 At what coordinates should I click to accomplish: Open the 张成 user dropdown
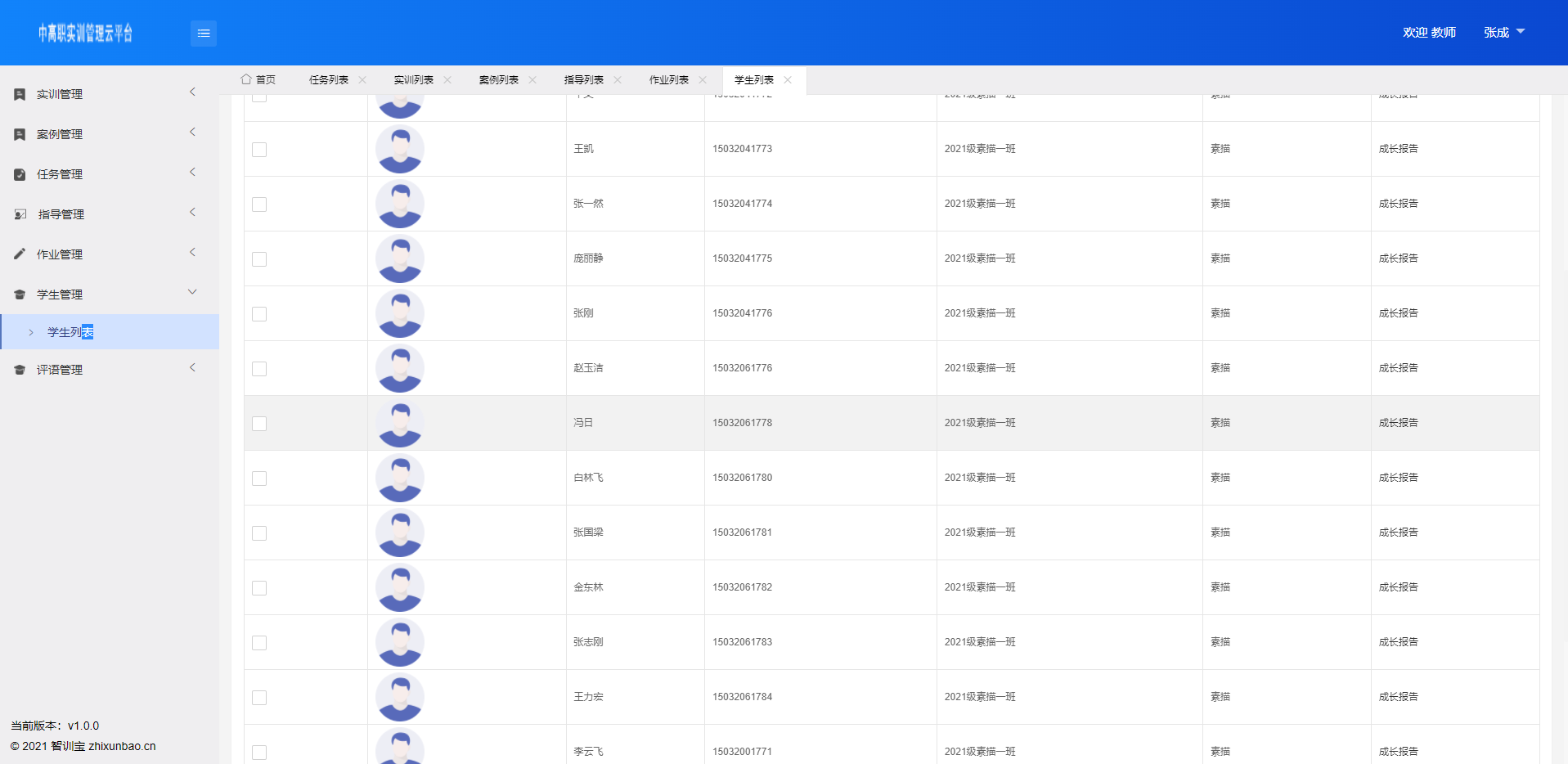1504,33
